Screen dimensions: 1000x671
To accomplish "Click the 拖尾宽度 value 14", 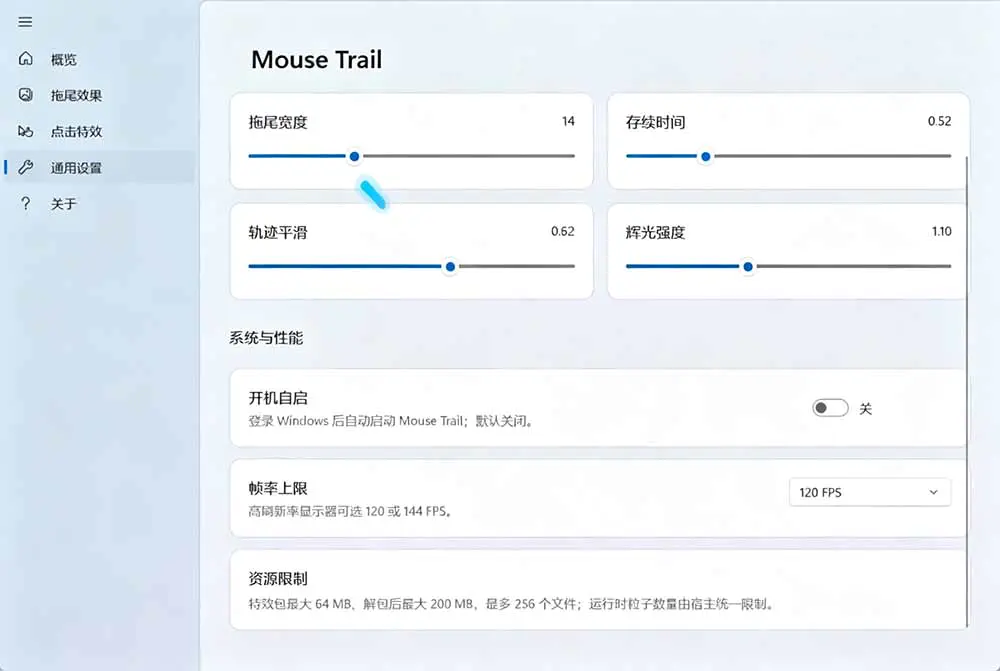I will (x=568, y=121).
